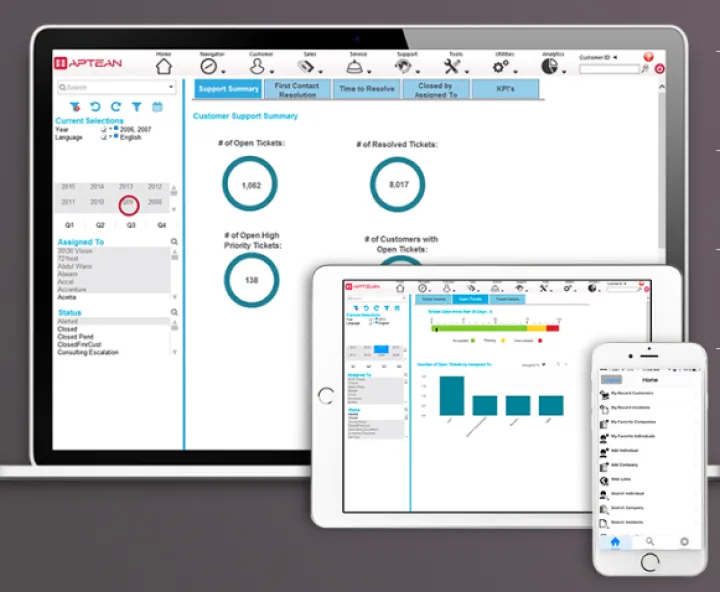Clear selections with the red filter icon

tap(74, 107)
